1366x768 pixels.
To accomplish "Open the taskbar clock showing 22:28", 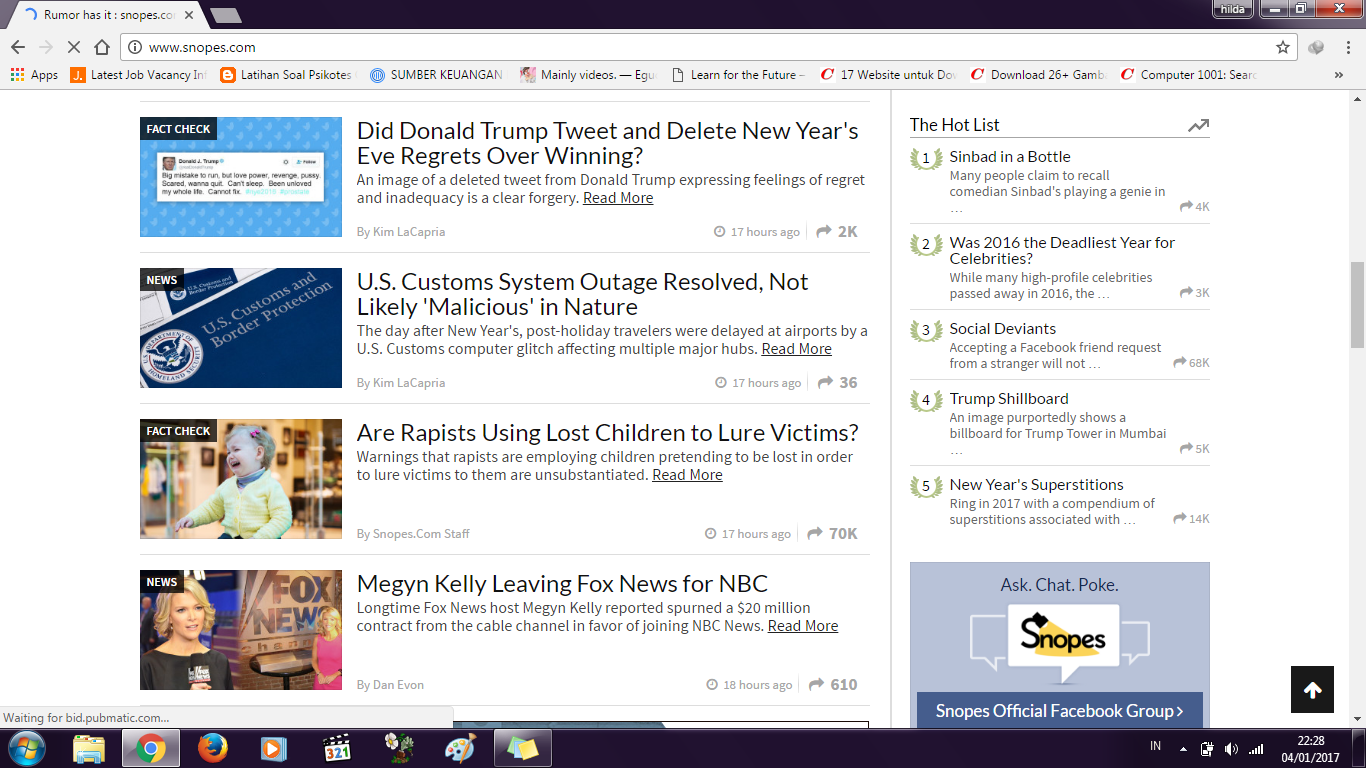I will click(x=1310, y=748).
